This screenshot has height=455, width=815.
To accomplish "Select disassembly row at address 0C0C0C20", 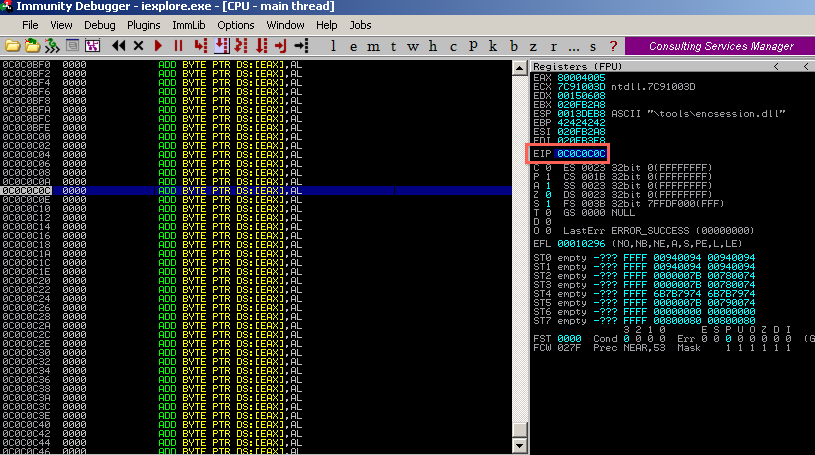I will click(x=256, y=280).
